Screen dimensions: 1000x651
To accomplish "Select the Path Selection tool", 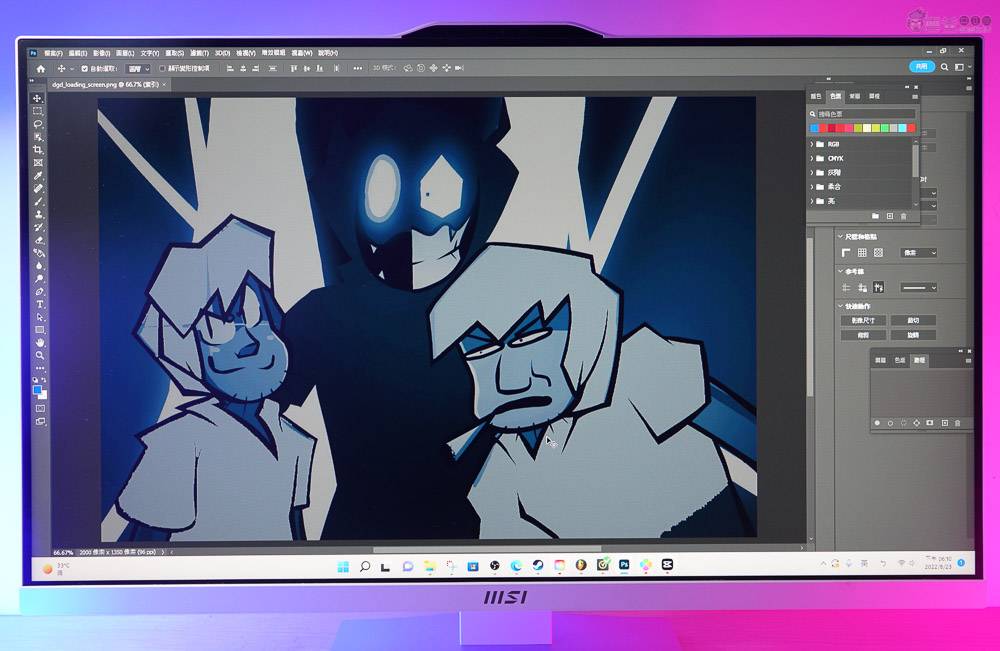I will click(40, 317).
